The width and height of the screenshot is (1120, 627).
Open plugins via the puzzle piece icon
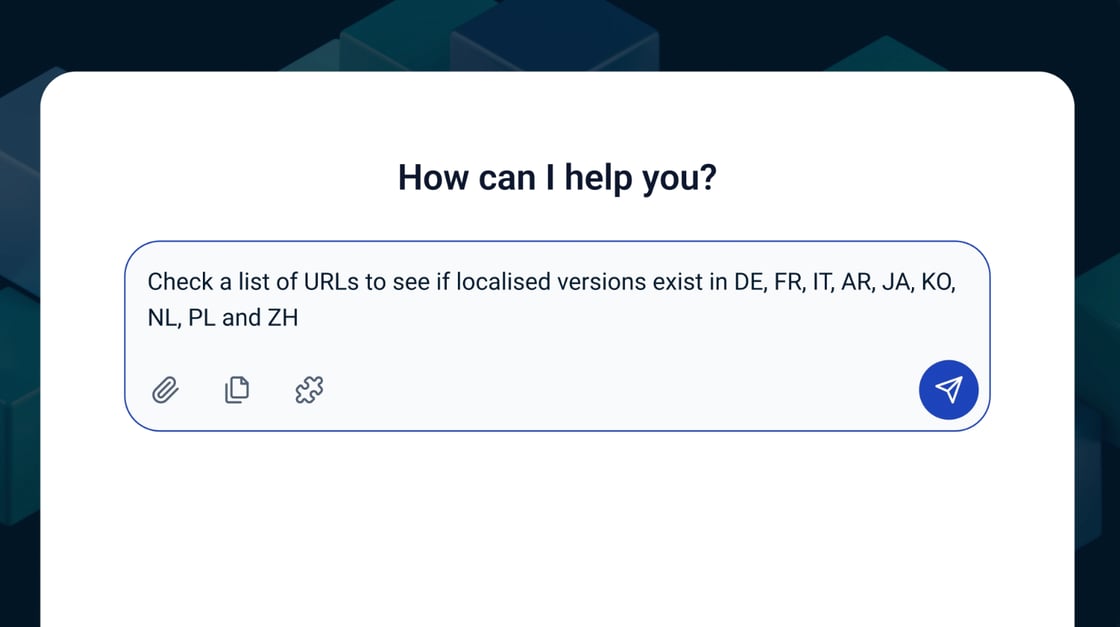coord(309,390)
